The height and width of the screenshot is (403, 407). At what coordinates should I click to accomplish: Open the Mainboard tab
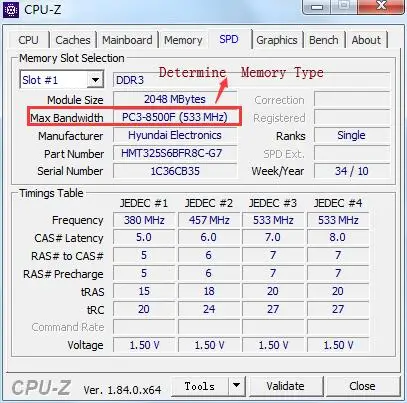coord(127,40)
